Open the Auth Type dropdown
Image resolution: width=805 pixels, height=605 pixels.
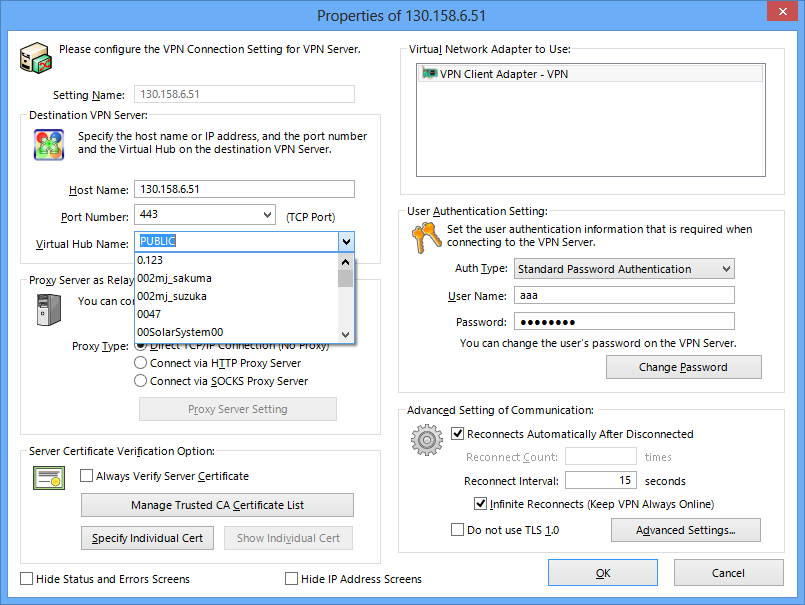(727, 268)
